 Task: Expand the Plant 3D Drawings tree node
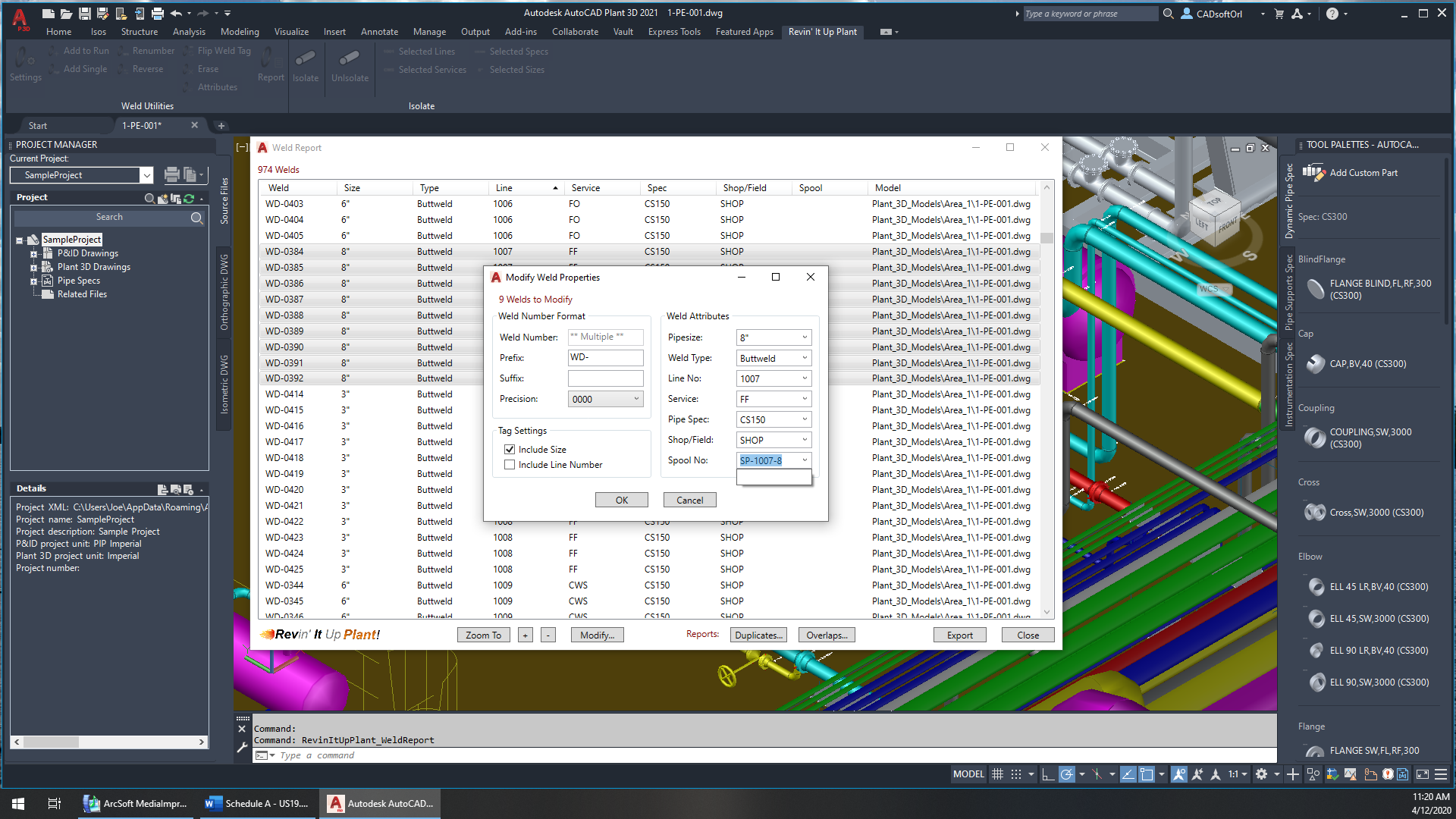[x=33, y=267]
